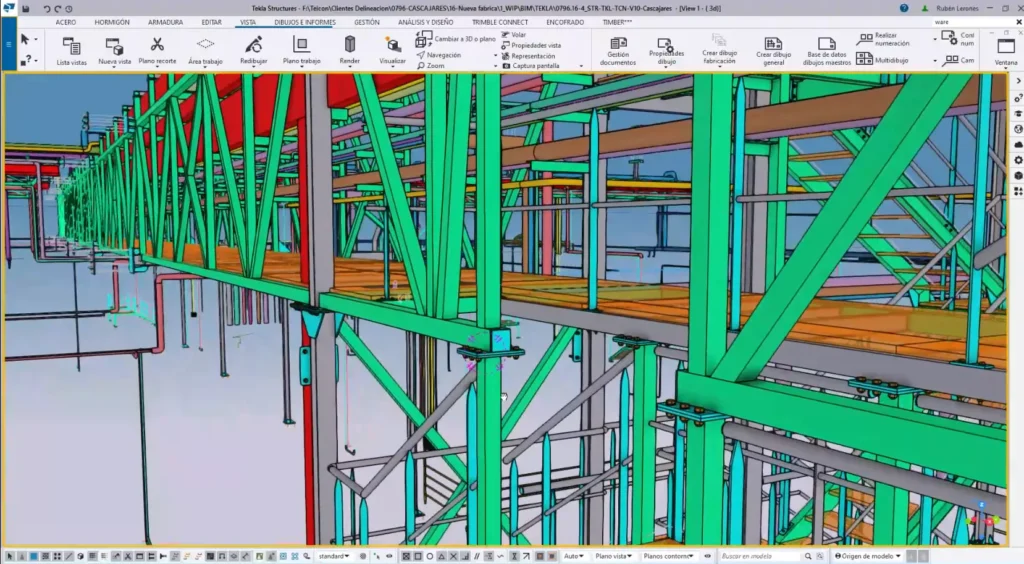The image size is (1024, 564).
Task: Open the Planos contorno dropdown
Action: click(x=668, y=556)
